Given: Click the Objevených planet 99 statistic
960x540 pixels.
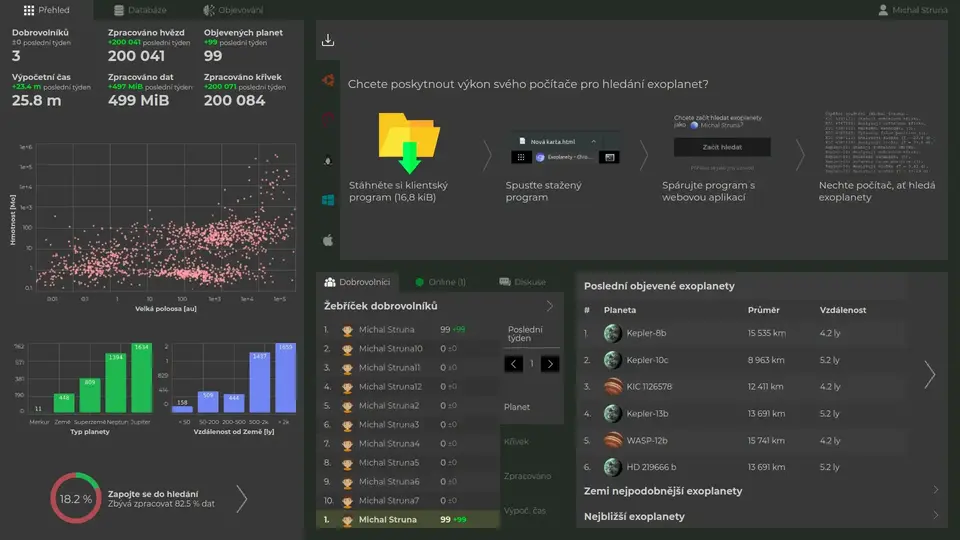Looking at the screenshot, I should point(243,45).
